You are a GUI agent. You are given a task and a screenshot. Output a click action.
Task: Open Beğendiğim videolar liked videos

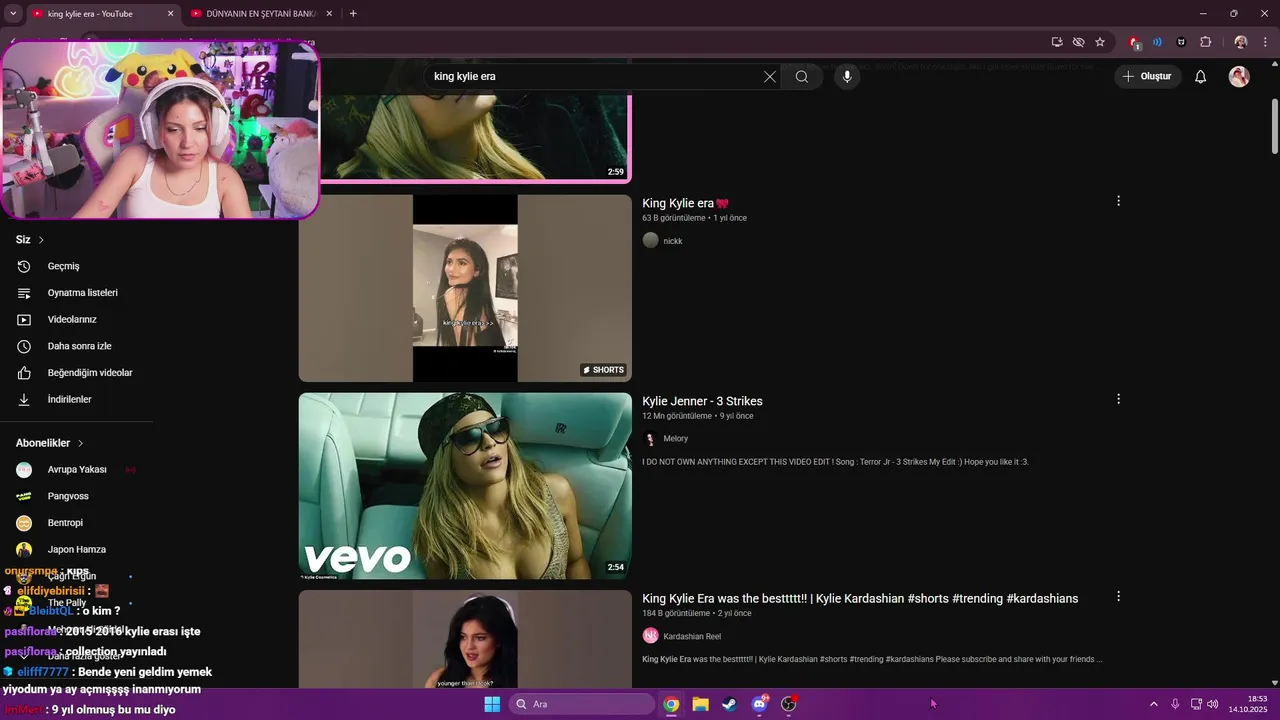click(x=90, y=373)
